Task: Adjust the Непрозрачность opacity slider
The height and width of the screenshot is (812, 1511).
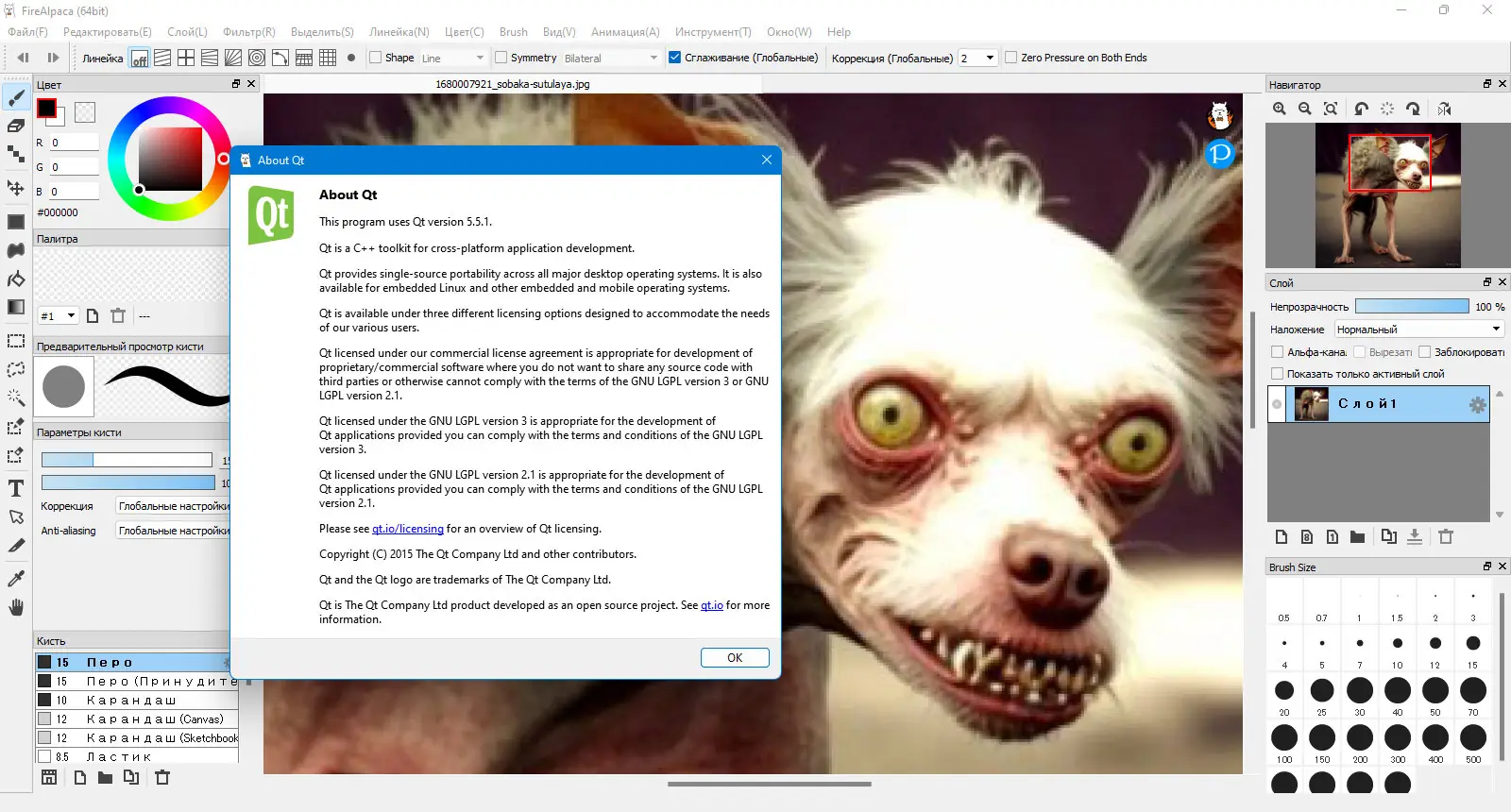Action: point(1412,306)
